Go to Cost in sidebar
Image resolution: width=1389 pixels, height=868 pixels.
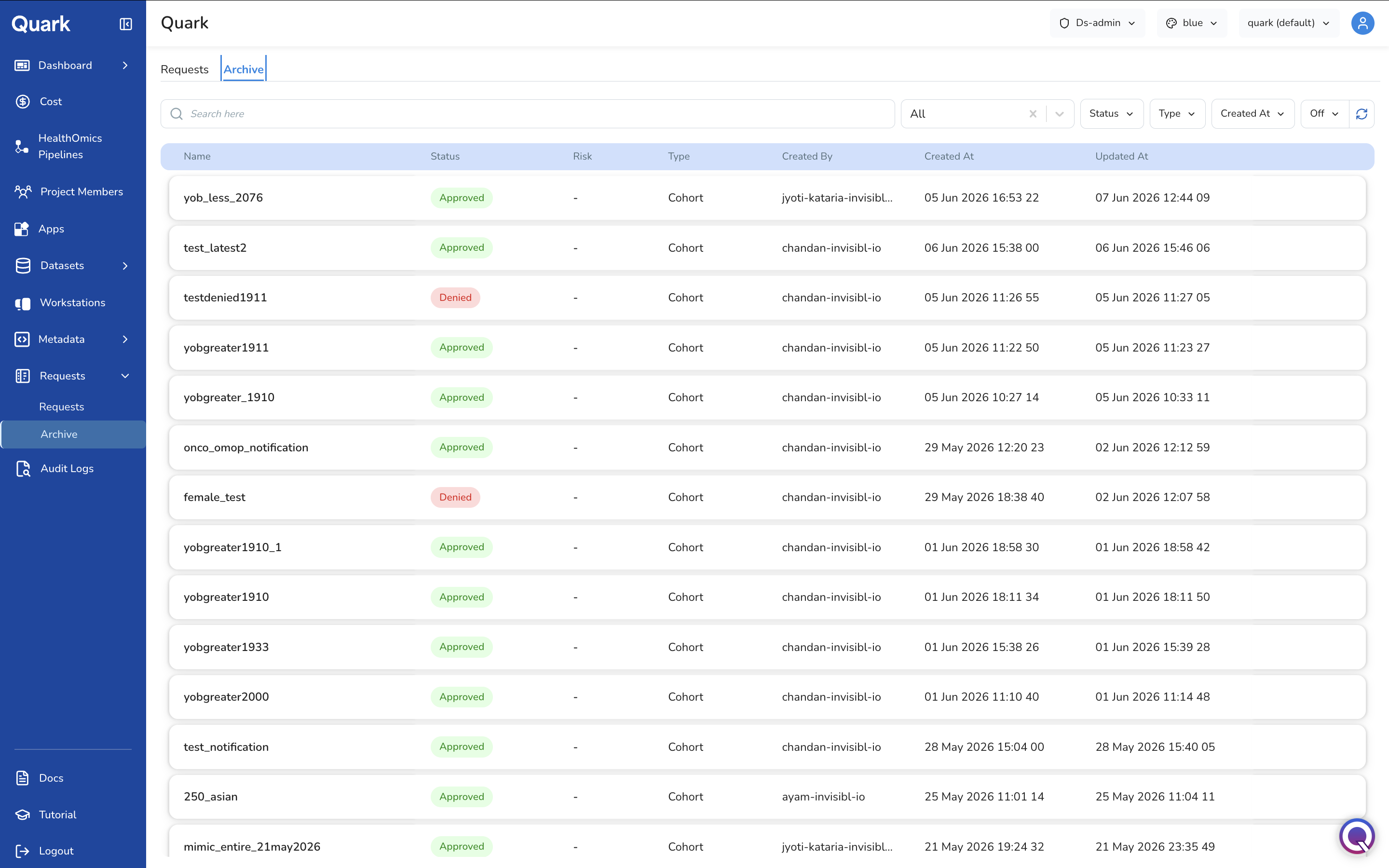[51, 102]
